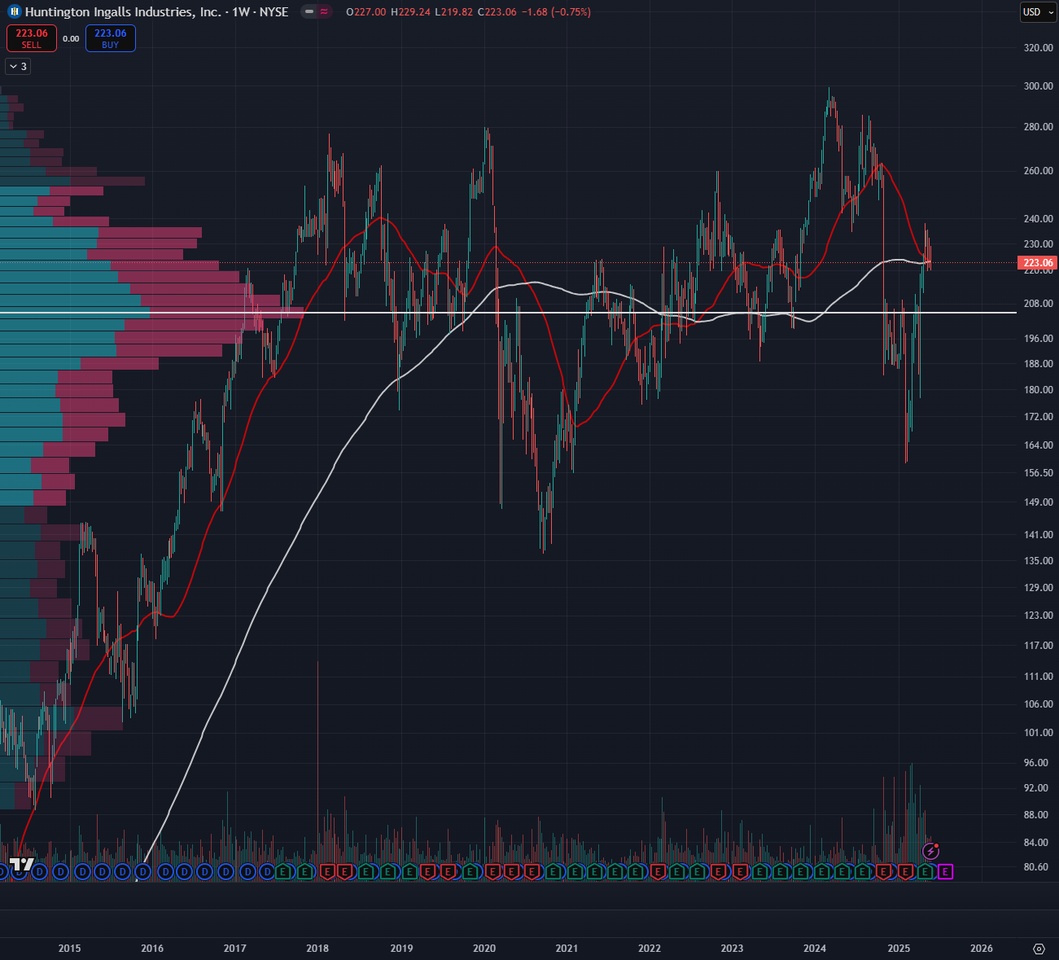Click the 2025 label on time axis

(x=899, y=949)
